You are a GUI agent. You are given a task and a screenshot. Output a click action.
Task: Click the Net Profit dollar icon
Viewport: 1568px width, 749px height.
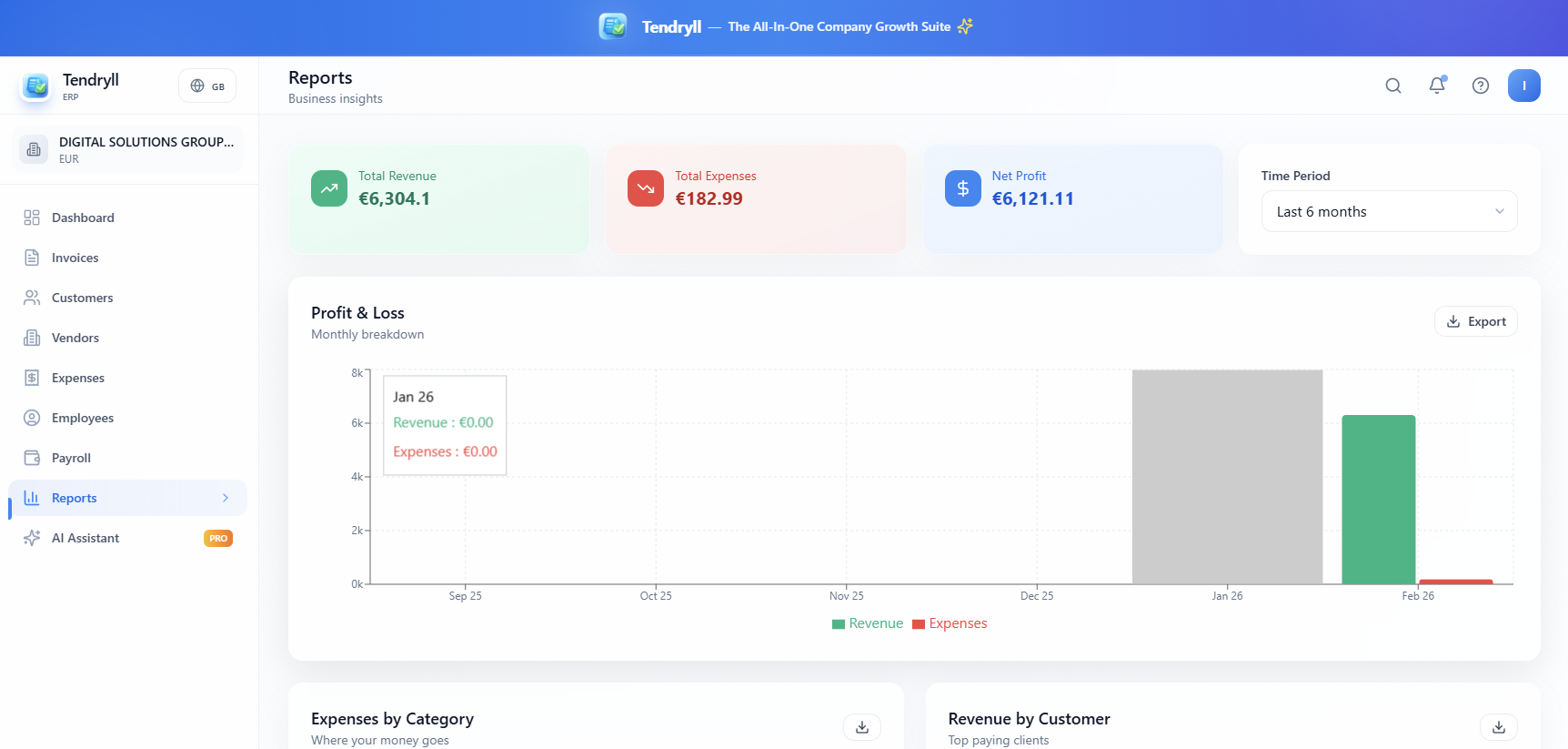(962, 188)
